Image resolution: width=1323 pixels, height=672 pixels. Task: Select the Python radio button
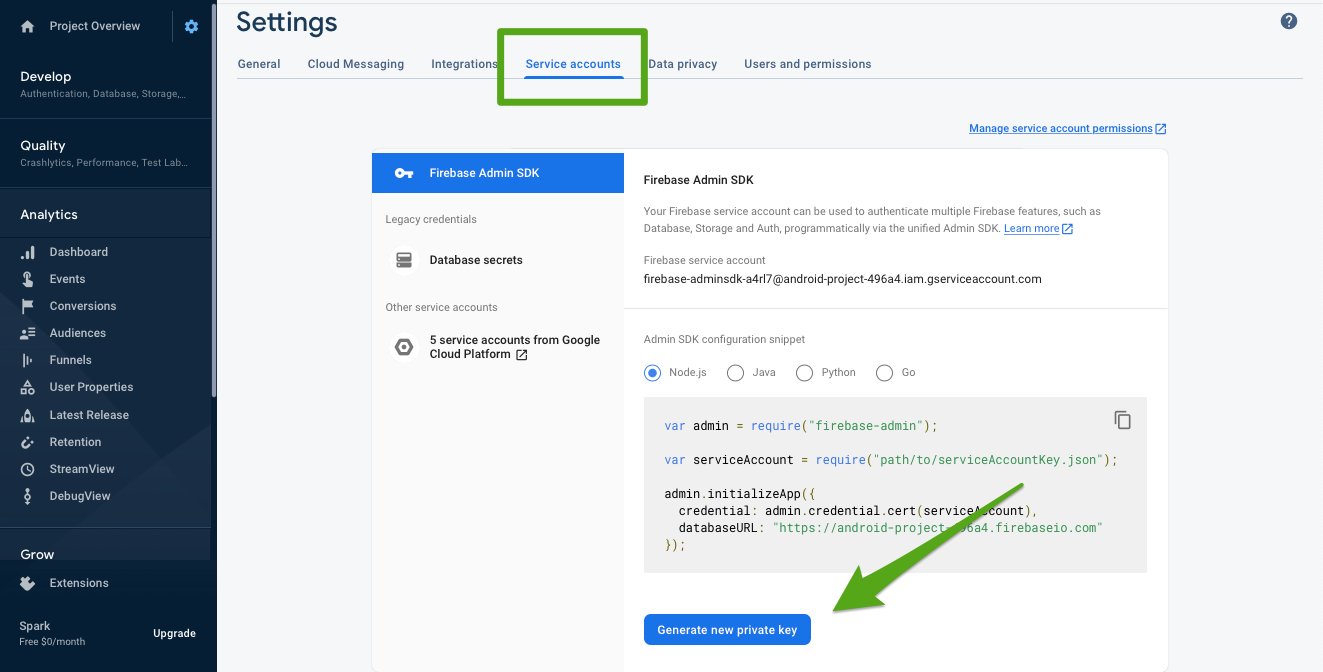804,373
